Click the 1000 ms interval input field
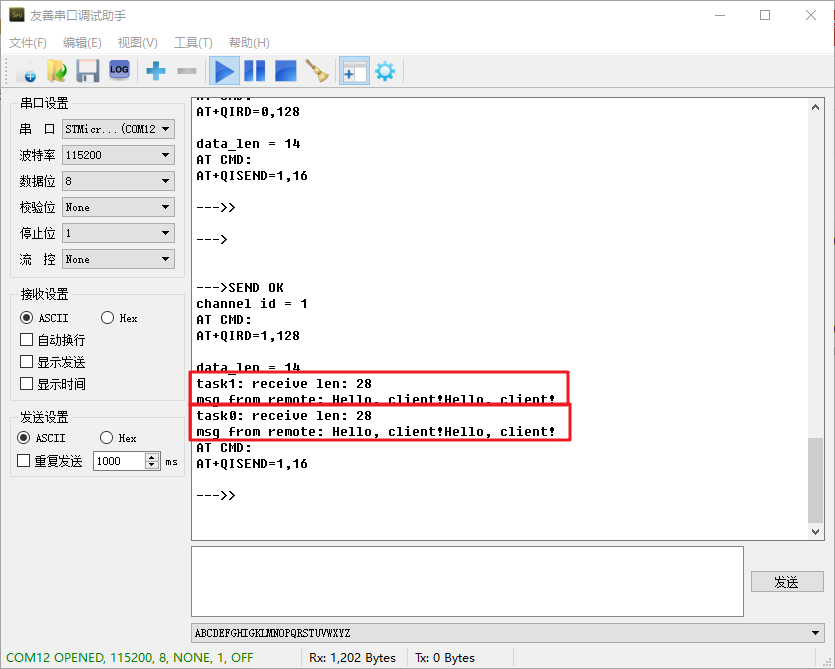 coord(119,461)
